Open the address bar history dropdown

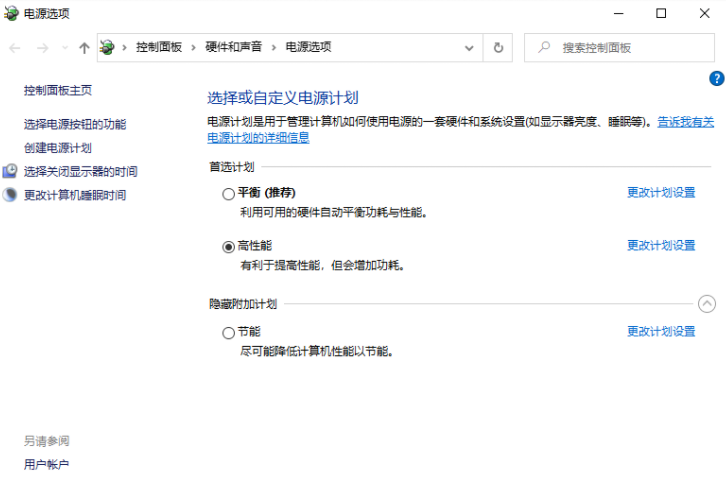click(x=469, y=48)
